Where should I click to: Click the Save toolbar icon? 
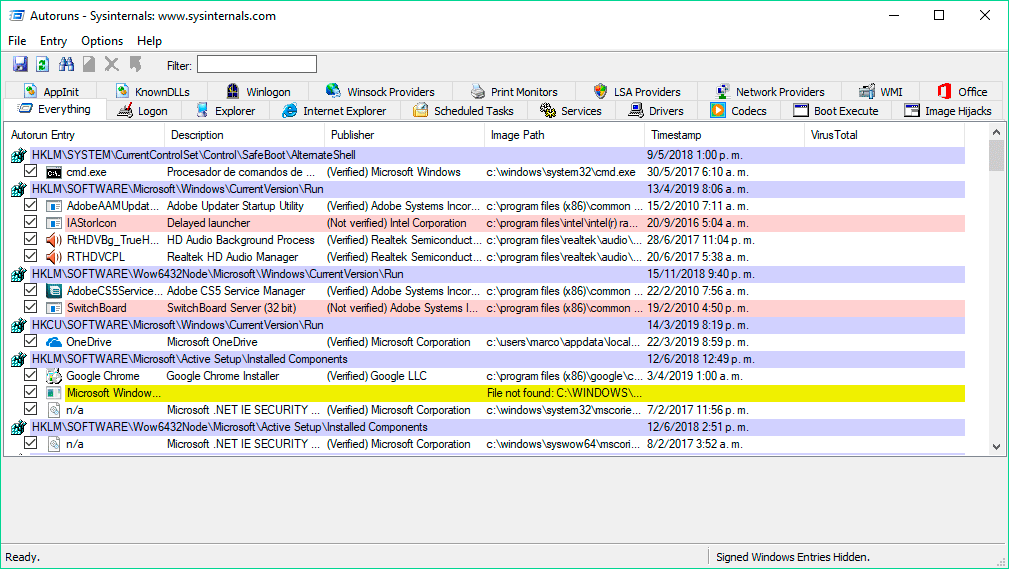click(21, 64)
